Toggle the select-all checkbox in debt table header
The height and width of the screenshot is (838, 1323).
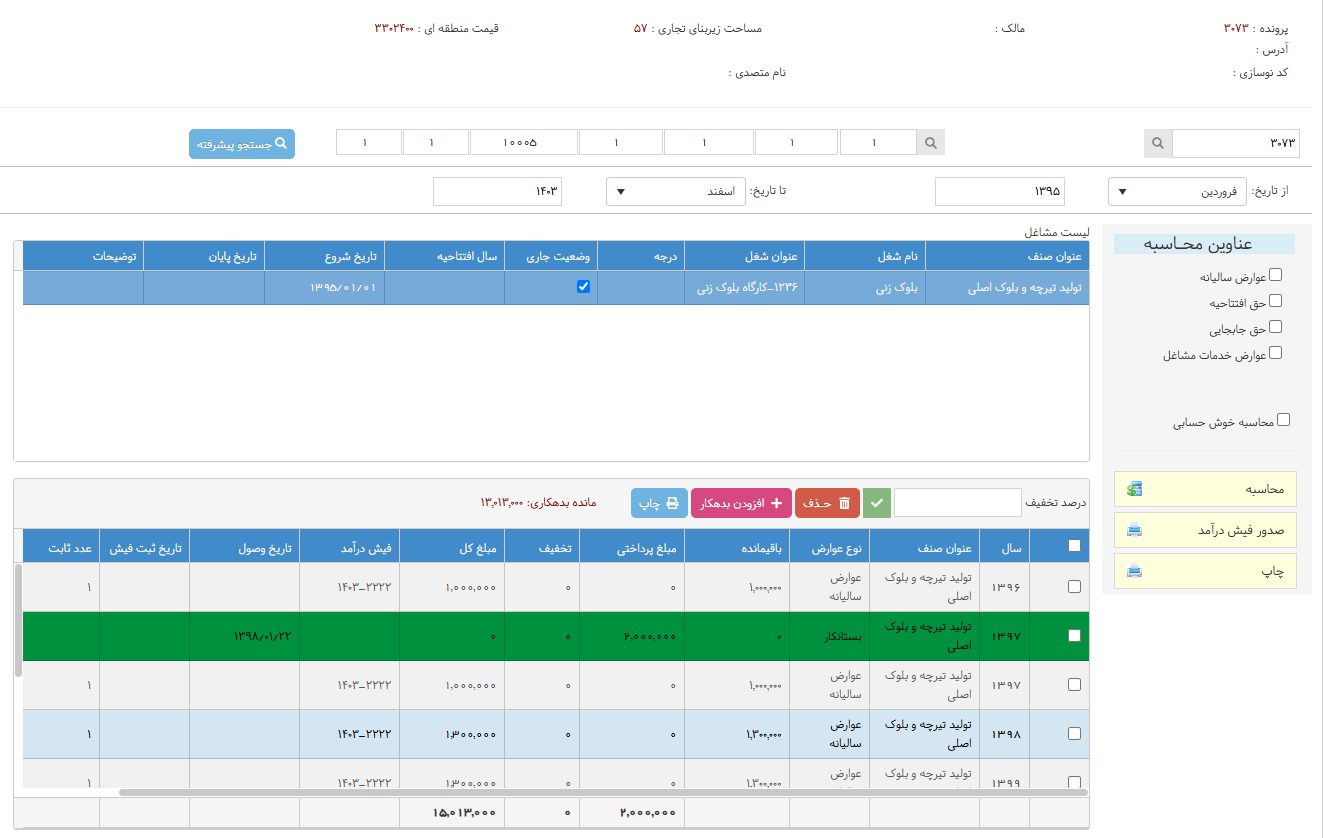tap(1074, 546)
